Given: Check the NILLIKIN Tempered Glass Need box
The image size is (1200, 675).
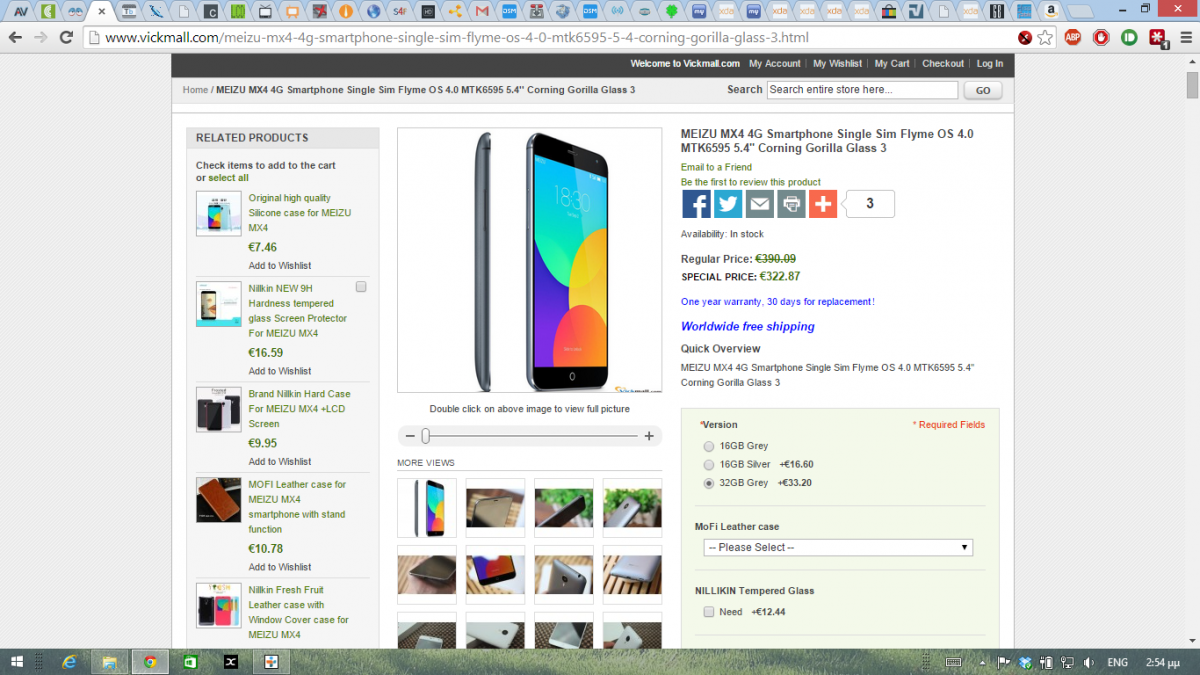Looking at the screenshot, I should point(709,611).
